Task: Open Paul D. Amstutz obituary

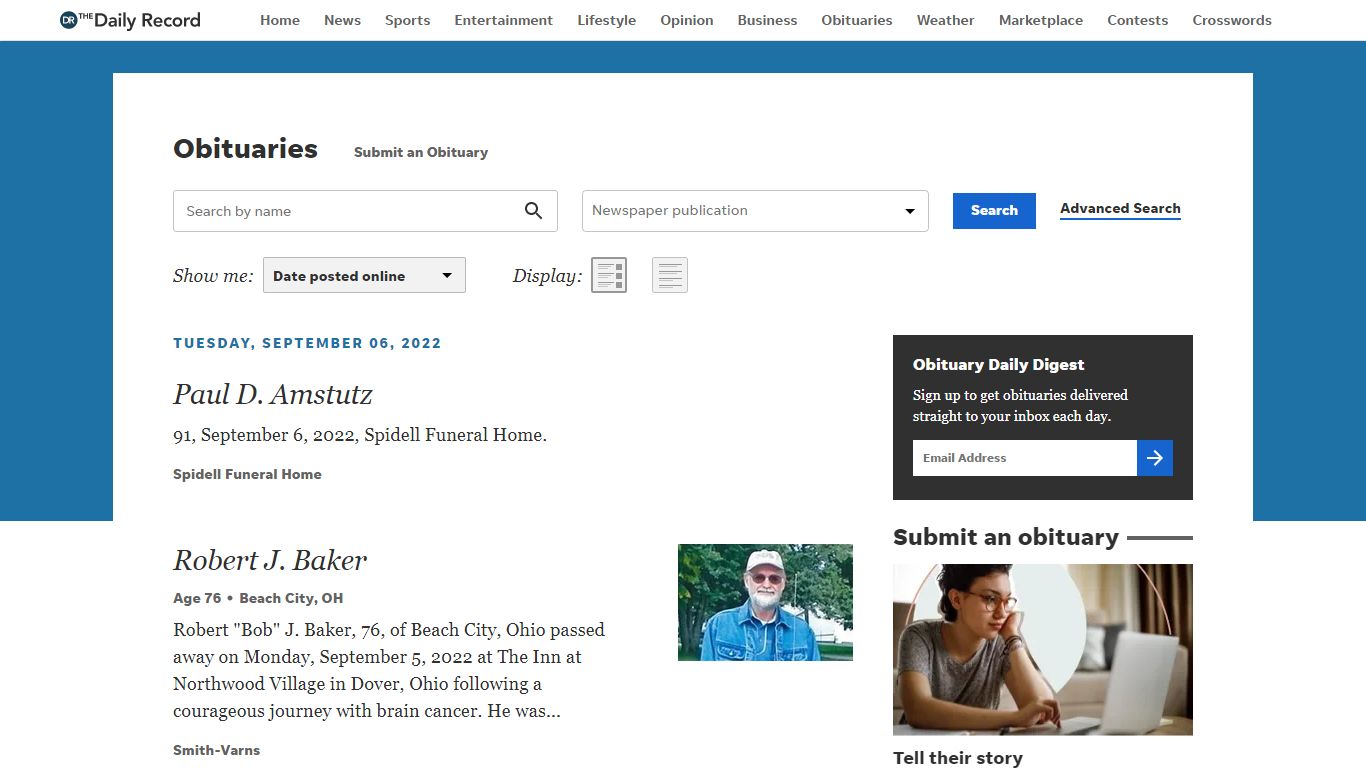Action: point(273,394)
